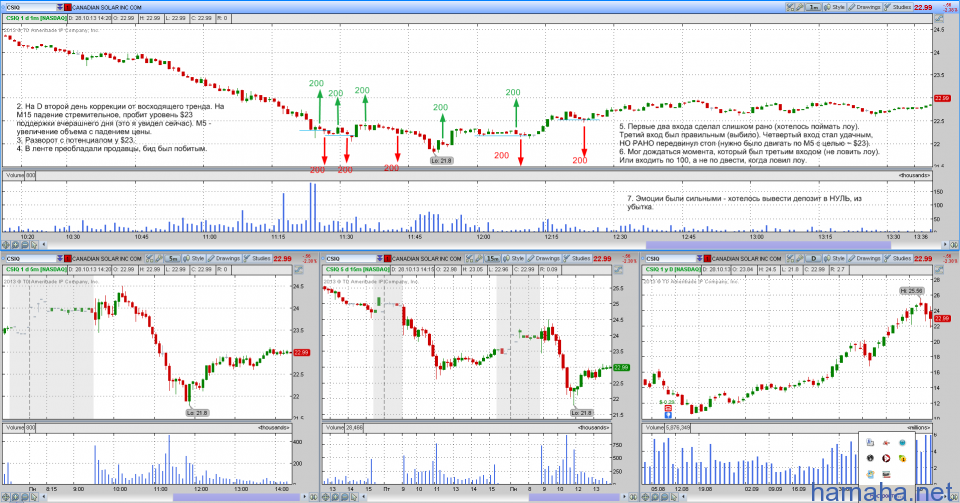The image size is (960, 503).
Task: Click red play icon in tray popup
Action: (x=886, y=458)
